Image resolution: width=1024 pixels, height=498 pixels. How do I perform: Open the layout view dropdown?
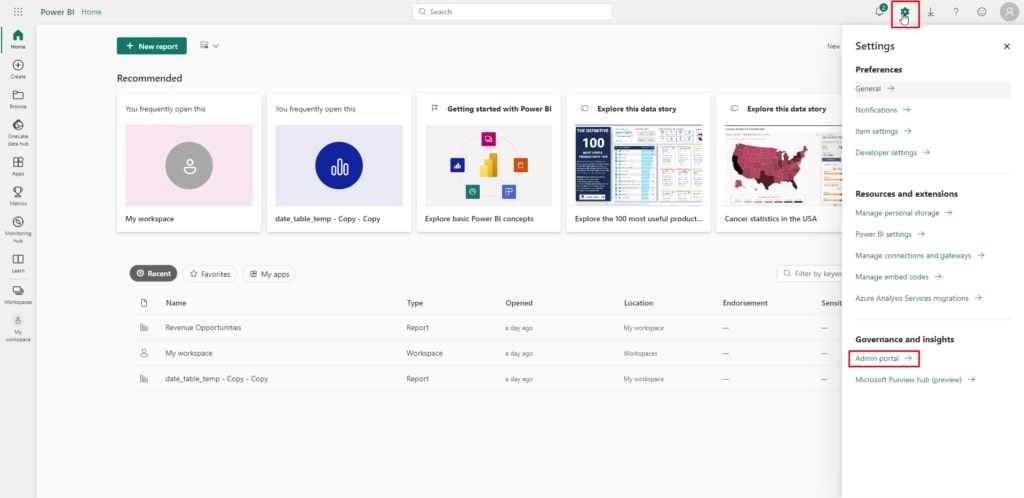coord(209,46)
